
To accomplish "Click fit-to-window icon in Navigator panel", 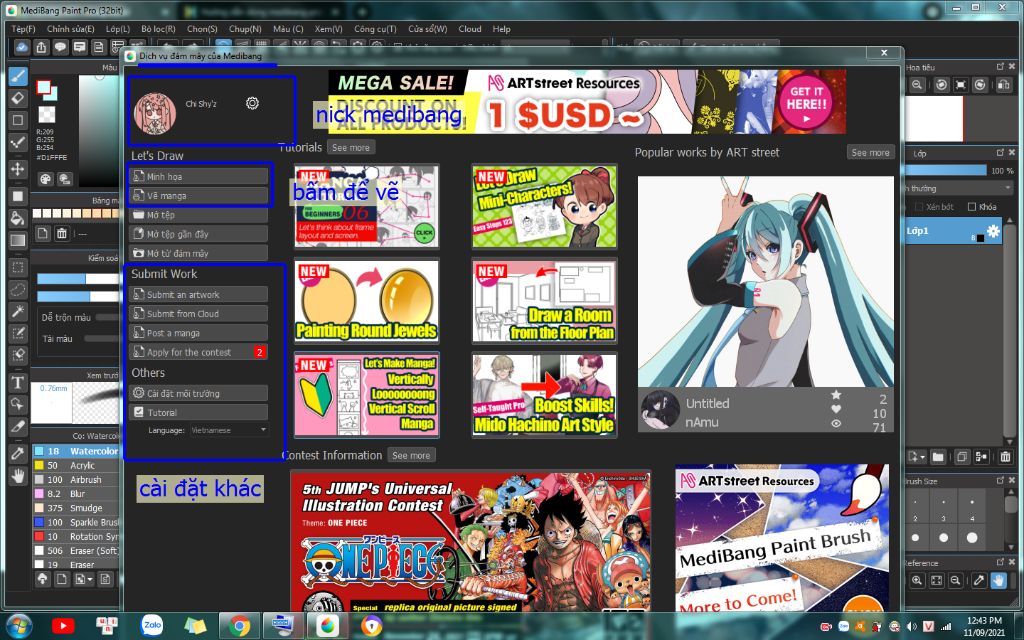I will point(961,85).
